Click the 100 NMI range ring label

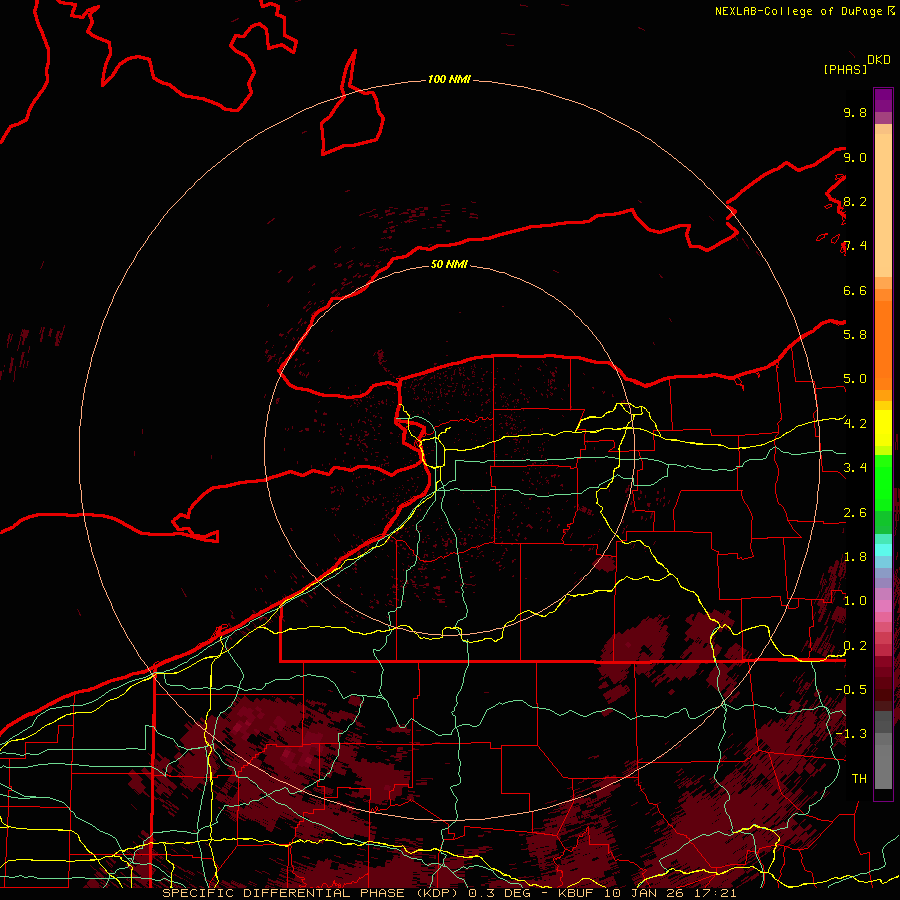click(449, 79)
